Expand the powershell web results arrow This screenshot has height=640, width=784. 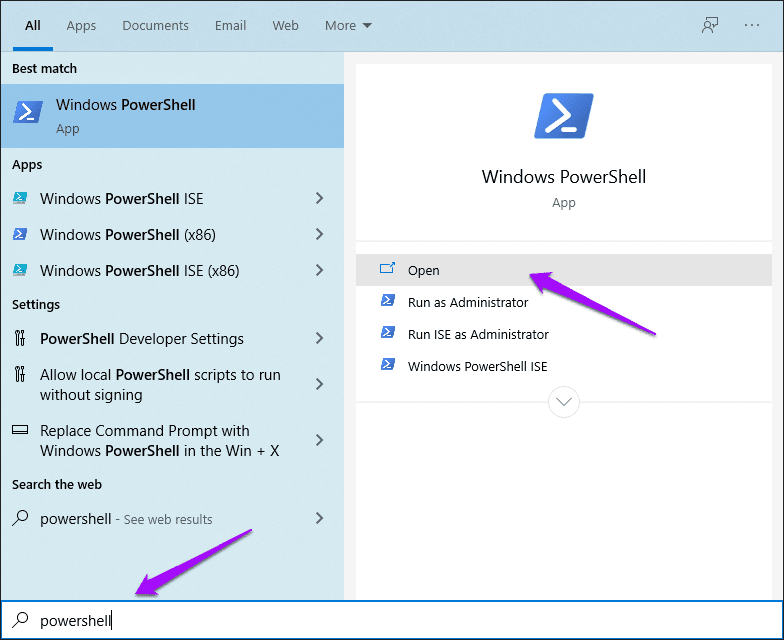[320, 518]
